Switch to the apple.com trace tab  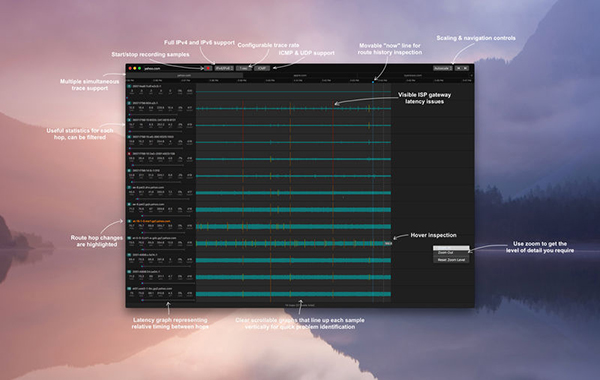point(300,75)
